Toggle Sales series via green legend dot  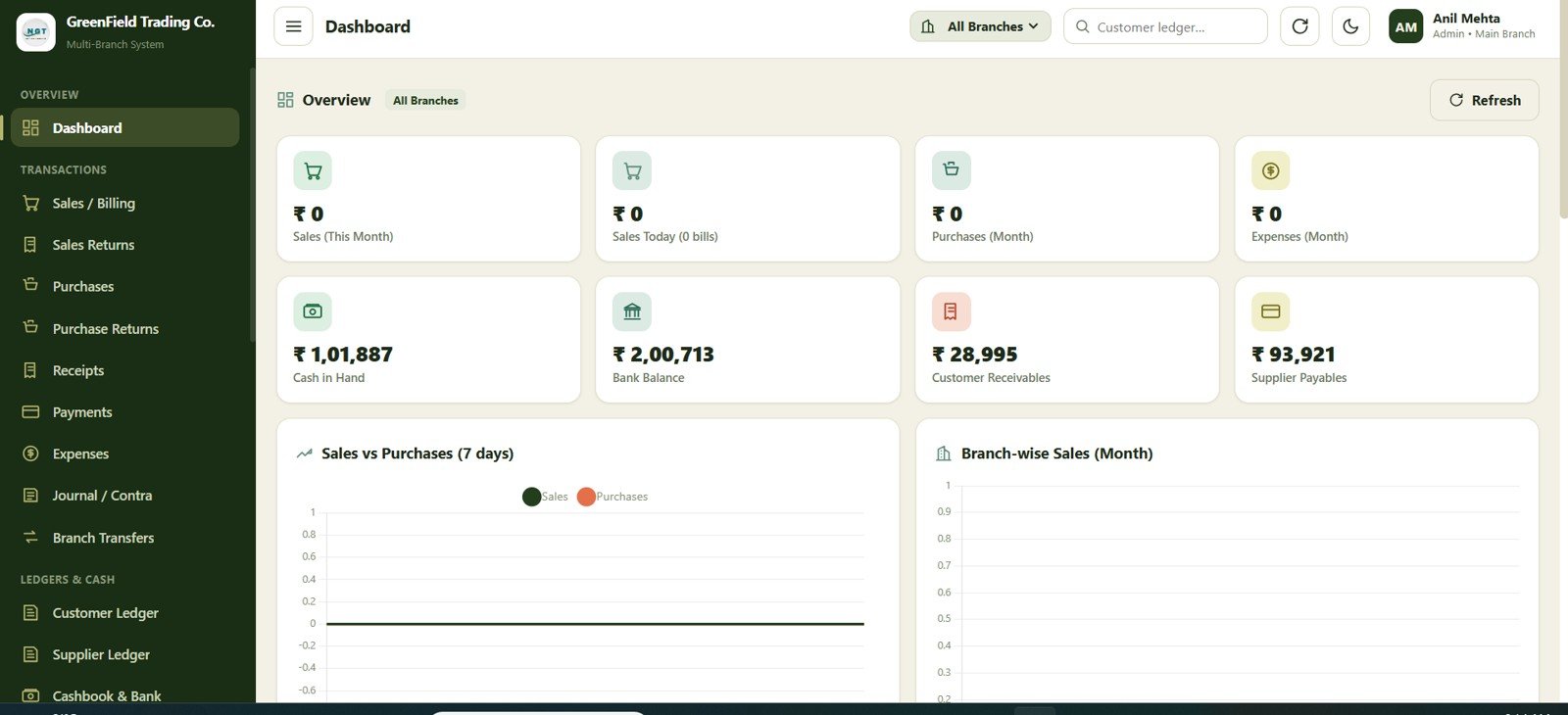click(532, 497)
